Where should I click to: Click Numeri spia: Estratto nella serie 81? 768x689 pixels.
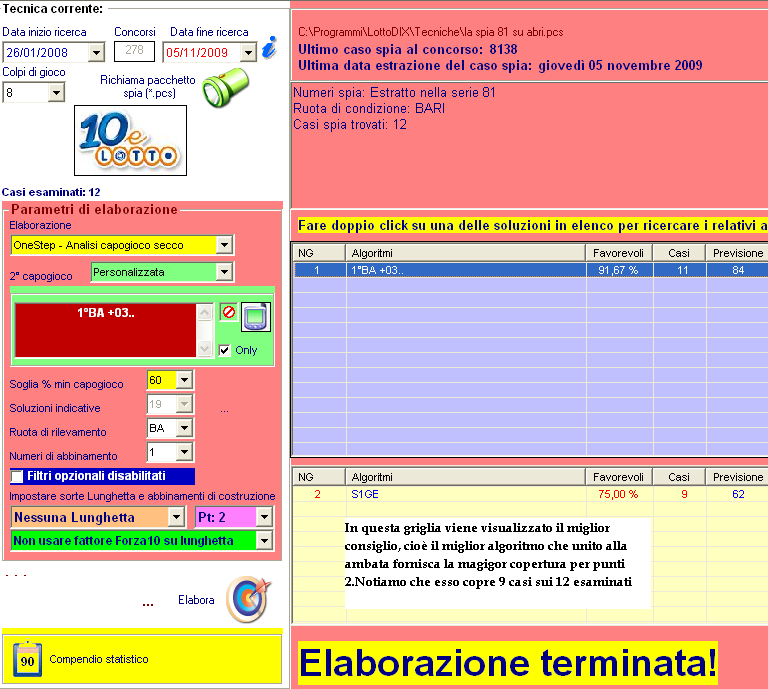[x=394, y=93]
